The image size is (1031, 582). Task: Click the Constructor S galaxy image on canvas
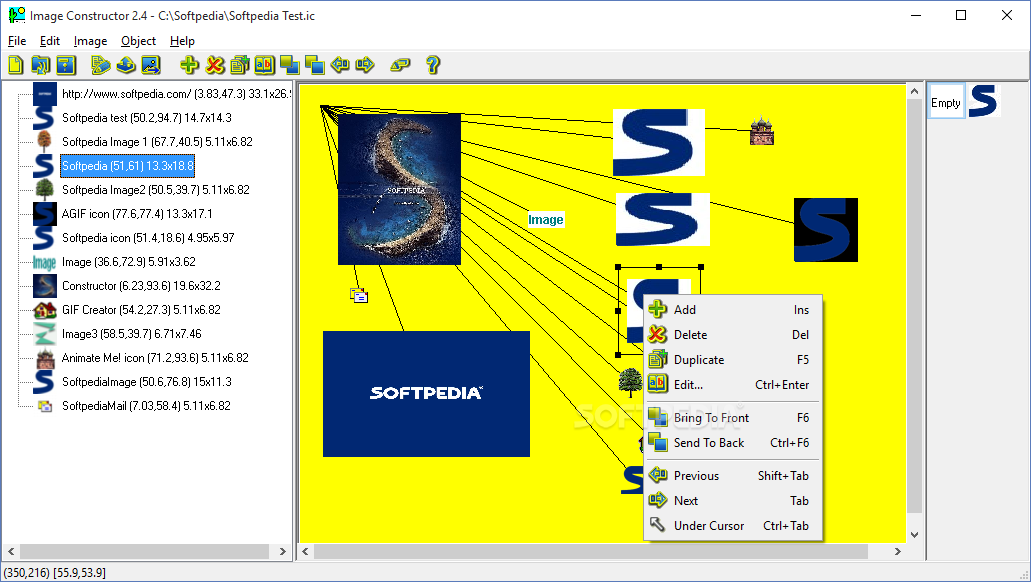click(399, 189)
